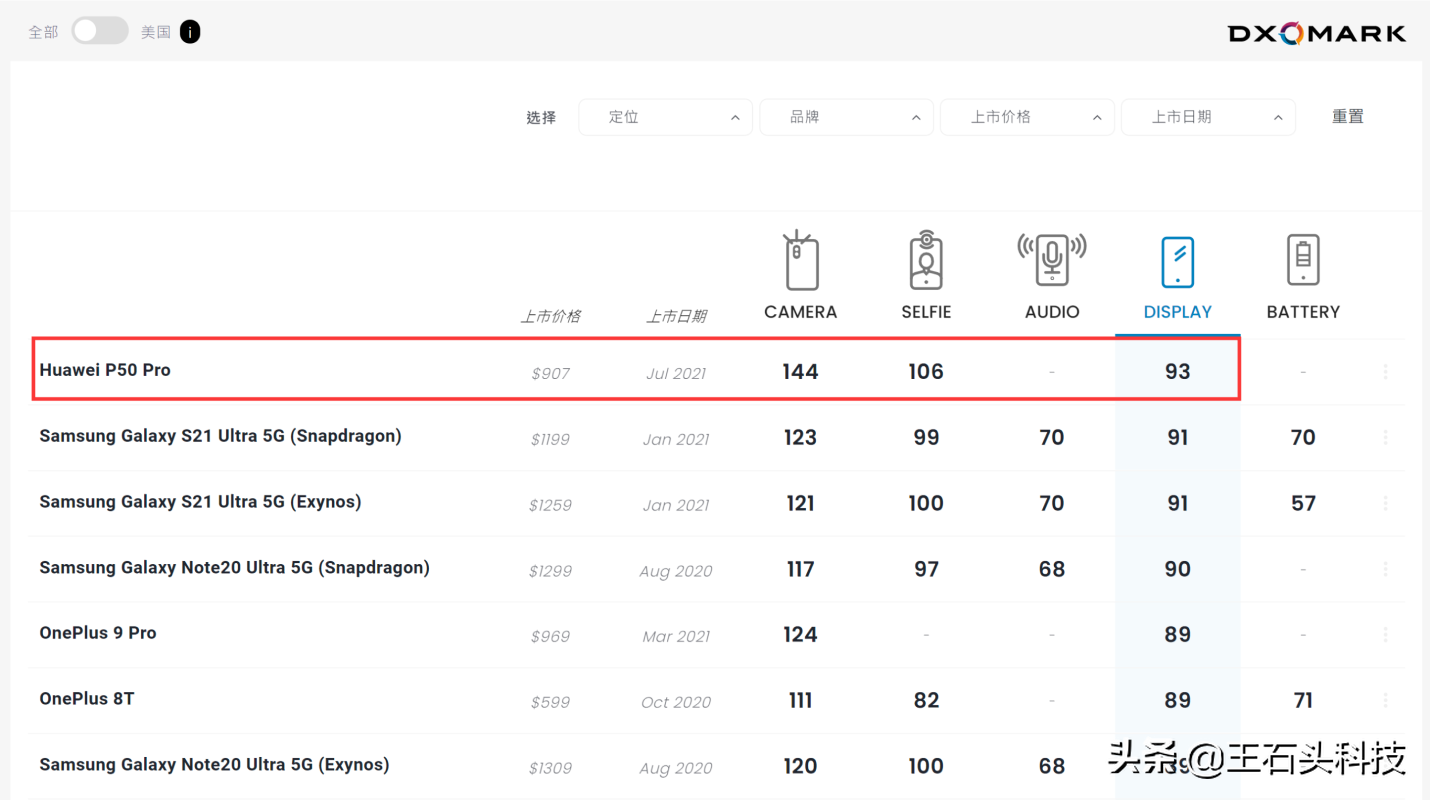Screen dimensions: 1430x800
Task: Open Samsung Galaxy S21 Ultra 5G (Snapdragon)
Action: coord(220,436)
